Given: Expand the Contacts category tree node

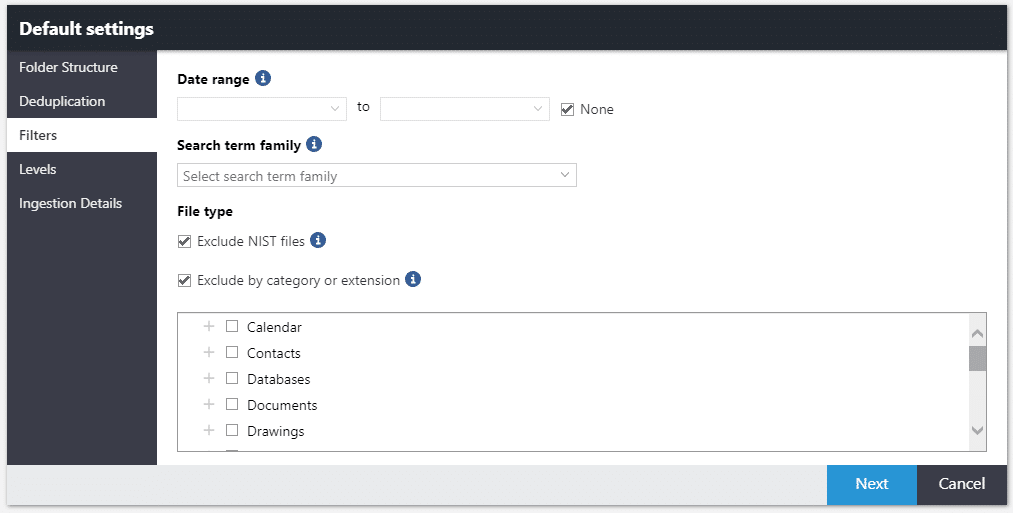Looking at the screenshot, I should click(209, 353).
